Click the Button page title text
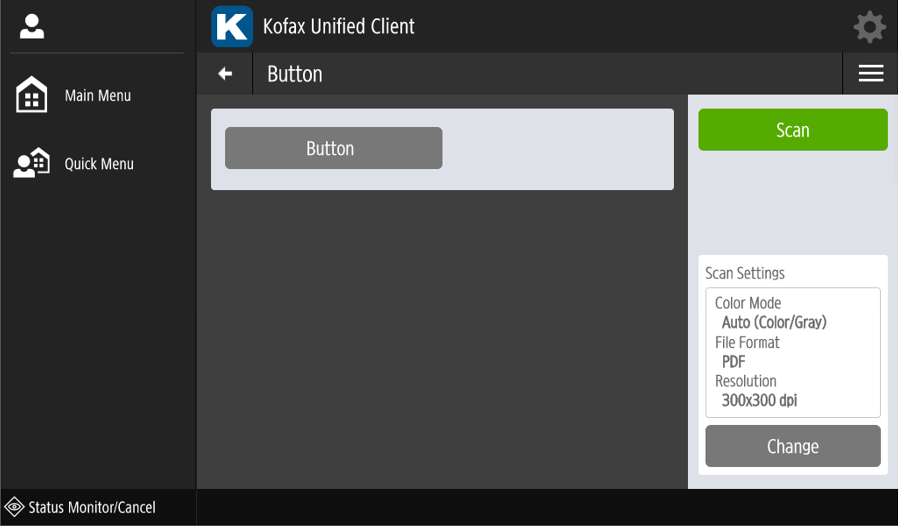 (294, 74)
